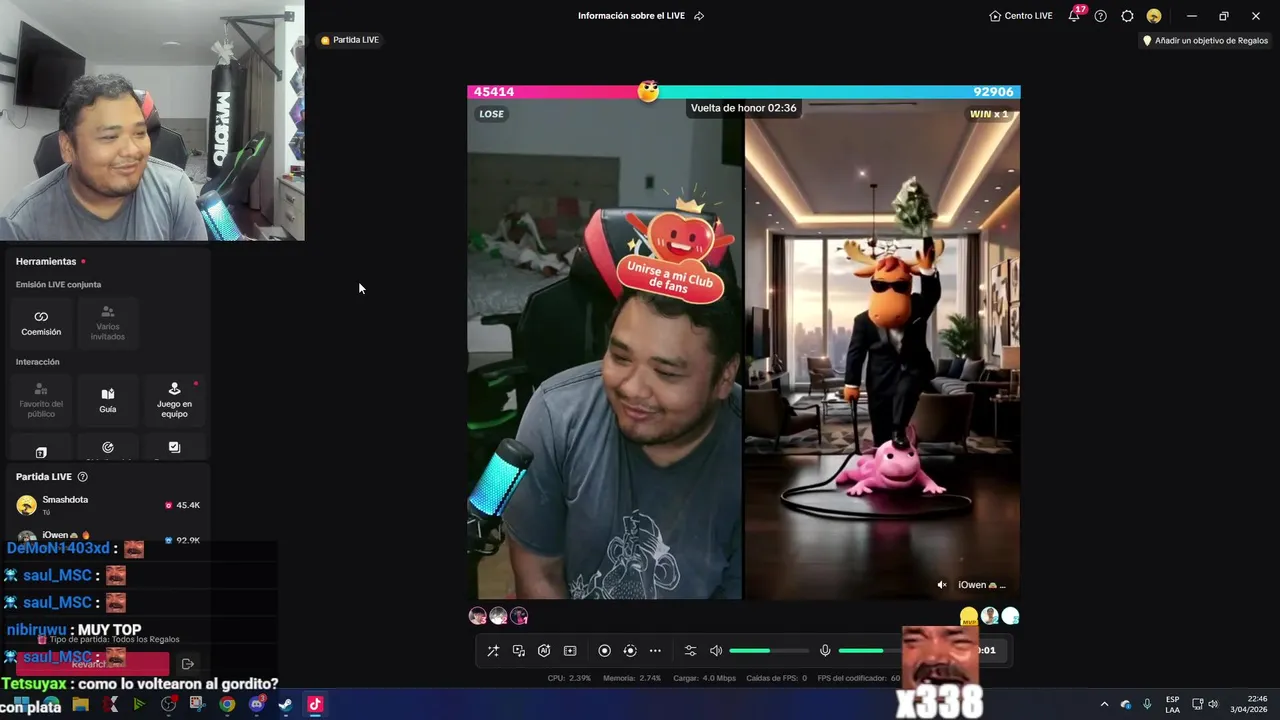Open the media music overlay tool
The image size is (1280, 720).
[519, 651]
